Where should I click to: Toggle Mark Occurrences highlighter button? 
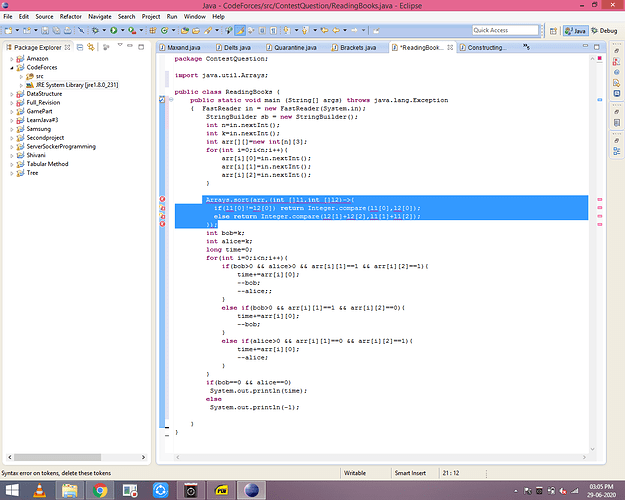[240, 30]
